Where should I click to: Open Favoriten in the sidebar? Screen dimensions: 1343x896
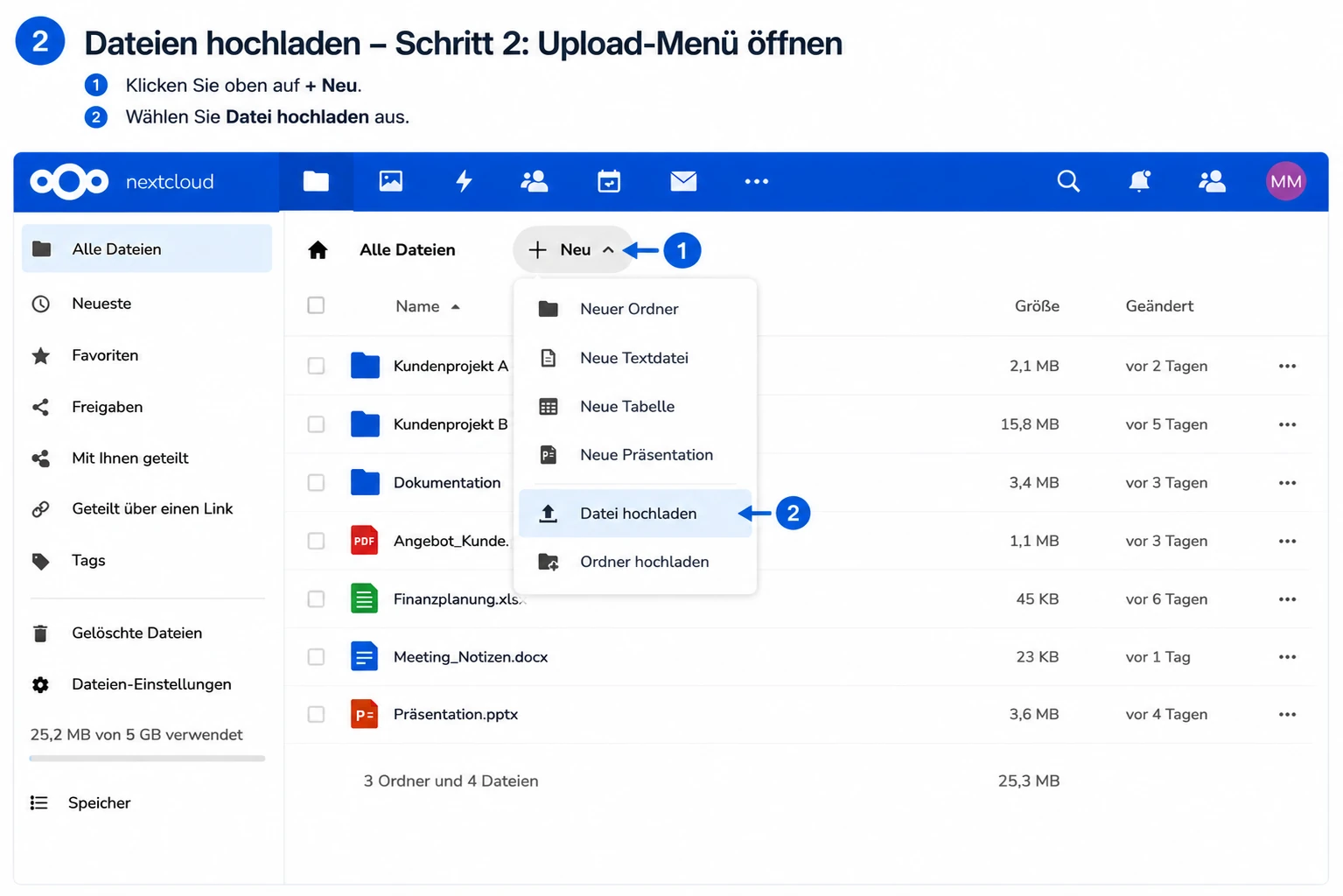(x=147, y=355)
